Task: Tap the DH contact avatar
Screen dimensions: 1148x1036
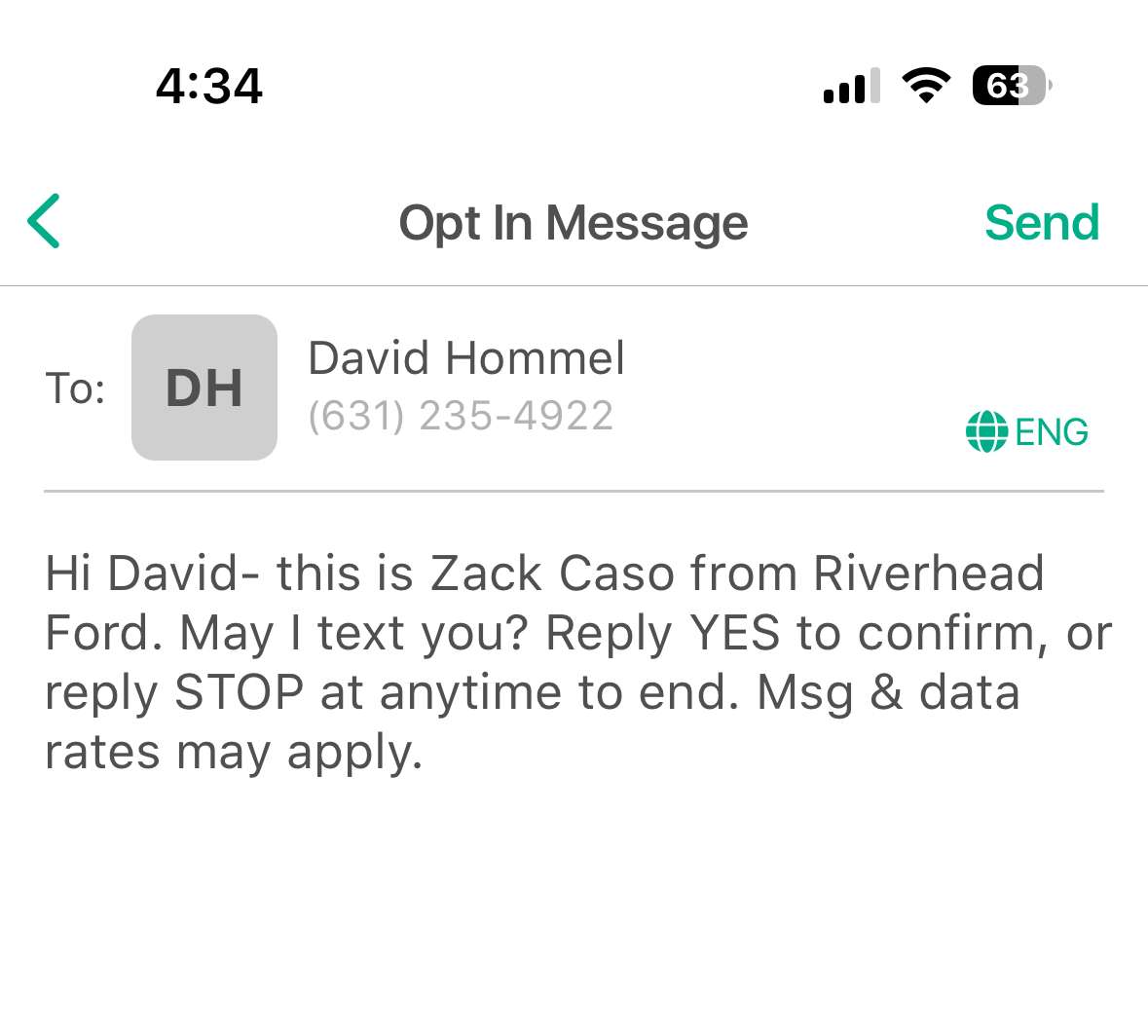Action: (x=204, y=388)
